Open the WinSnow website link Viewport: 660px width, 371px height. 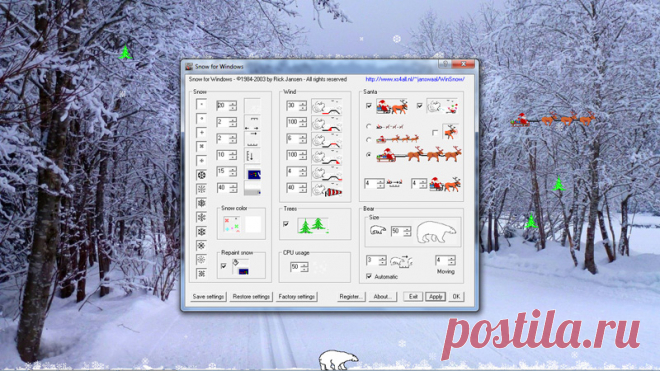click(415, 79)
